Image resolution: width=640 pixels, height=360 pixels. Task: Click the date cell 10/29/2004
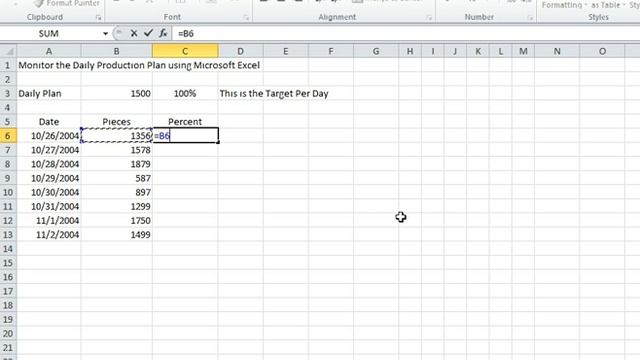[x=49, y=178]
